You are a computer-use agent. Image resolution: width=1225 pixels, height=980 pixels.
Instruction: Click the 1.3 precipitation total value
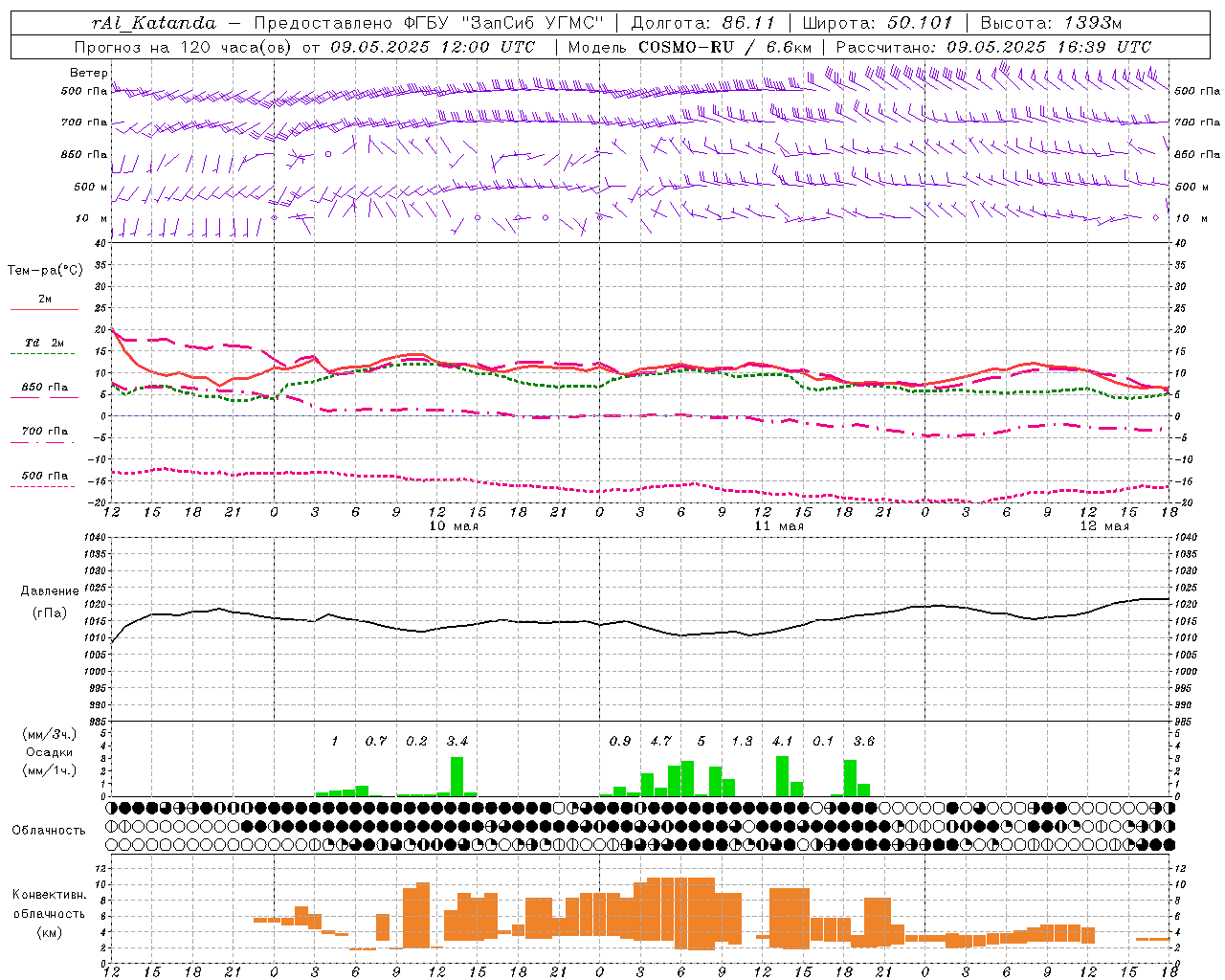(x=742, y=742)
